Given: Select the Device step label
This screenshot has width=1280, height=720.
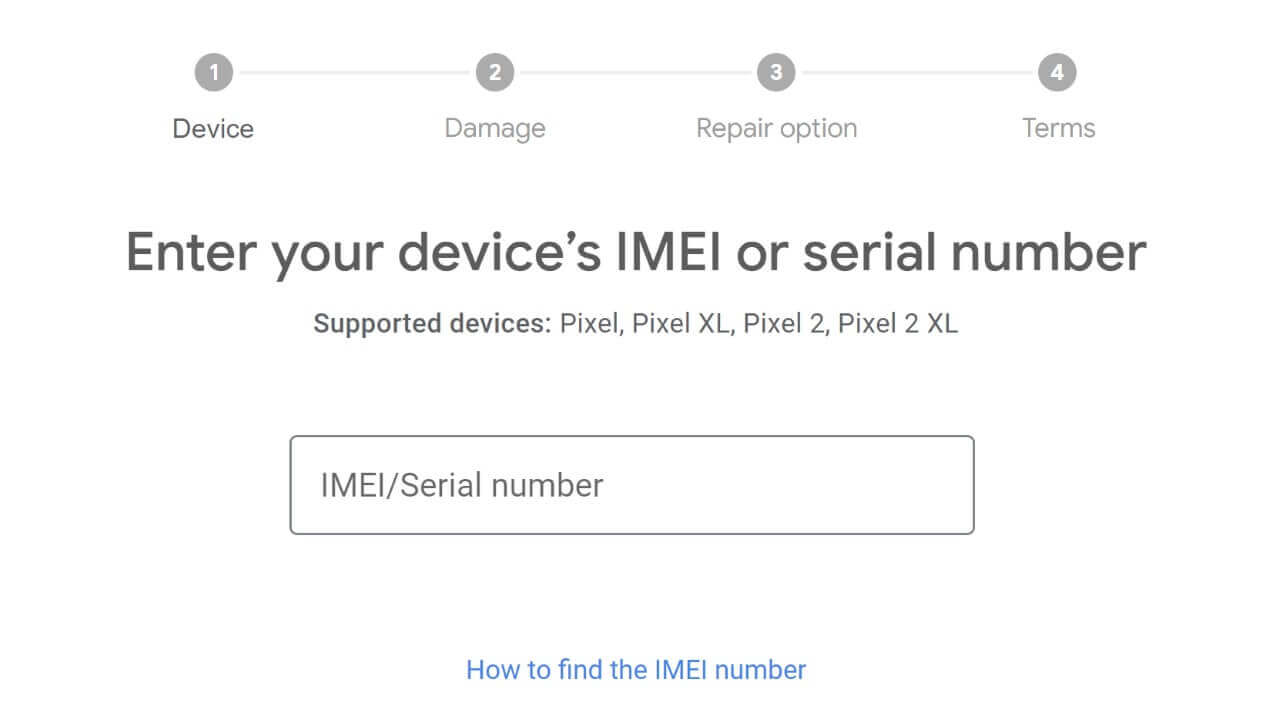Looking at the screenshot, I should tap(213, 129).
